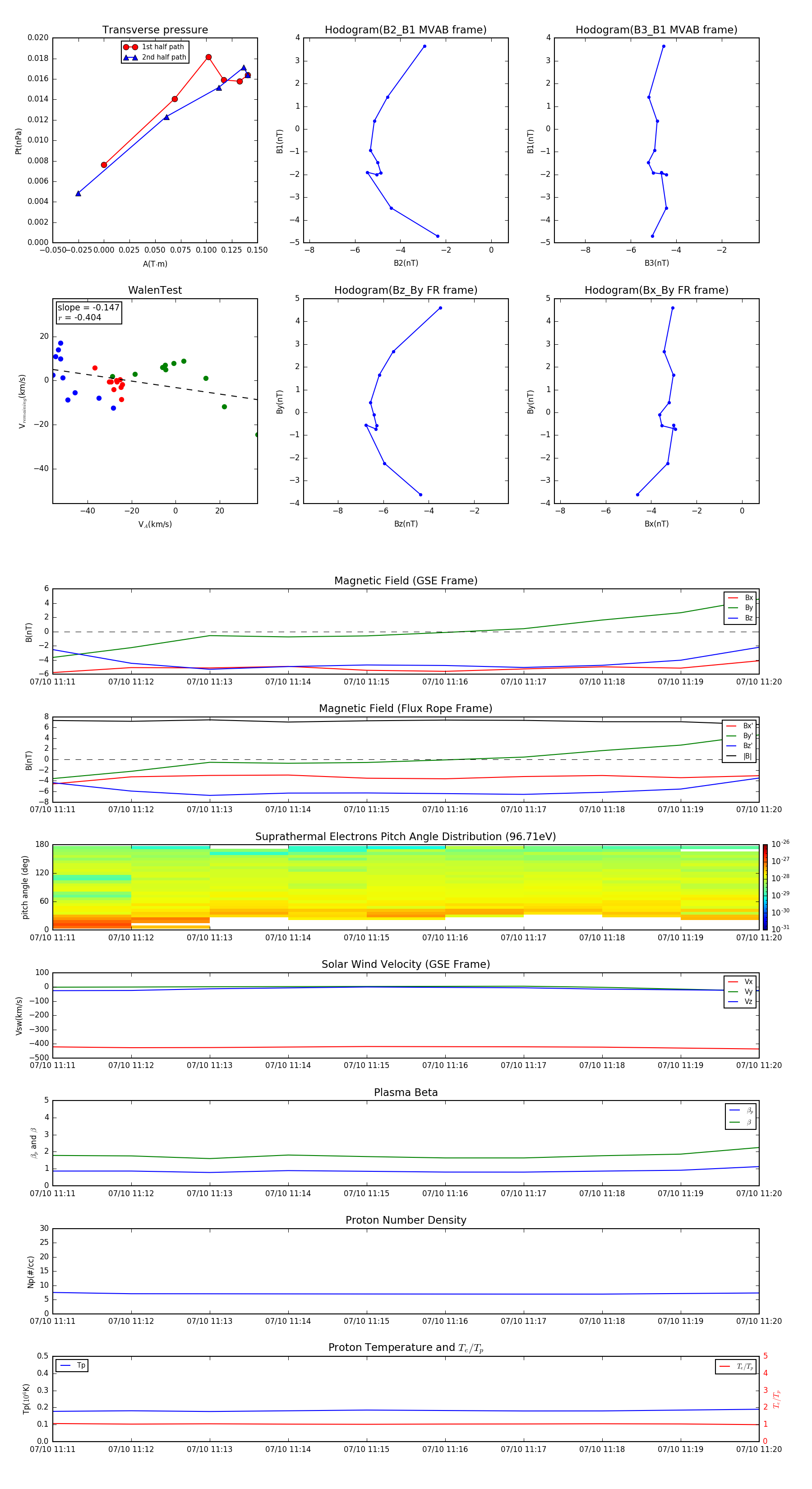The image size is (812, 1489).
Task: Click the "Magnetic Field (Flux Rope Frame)" title
Action: click(x=406, y=709)
